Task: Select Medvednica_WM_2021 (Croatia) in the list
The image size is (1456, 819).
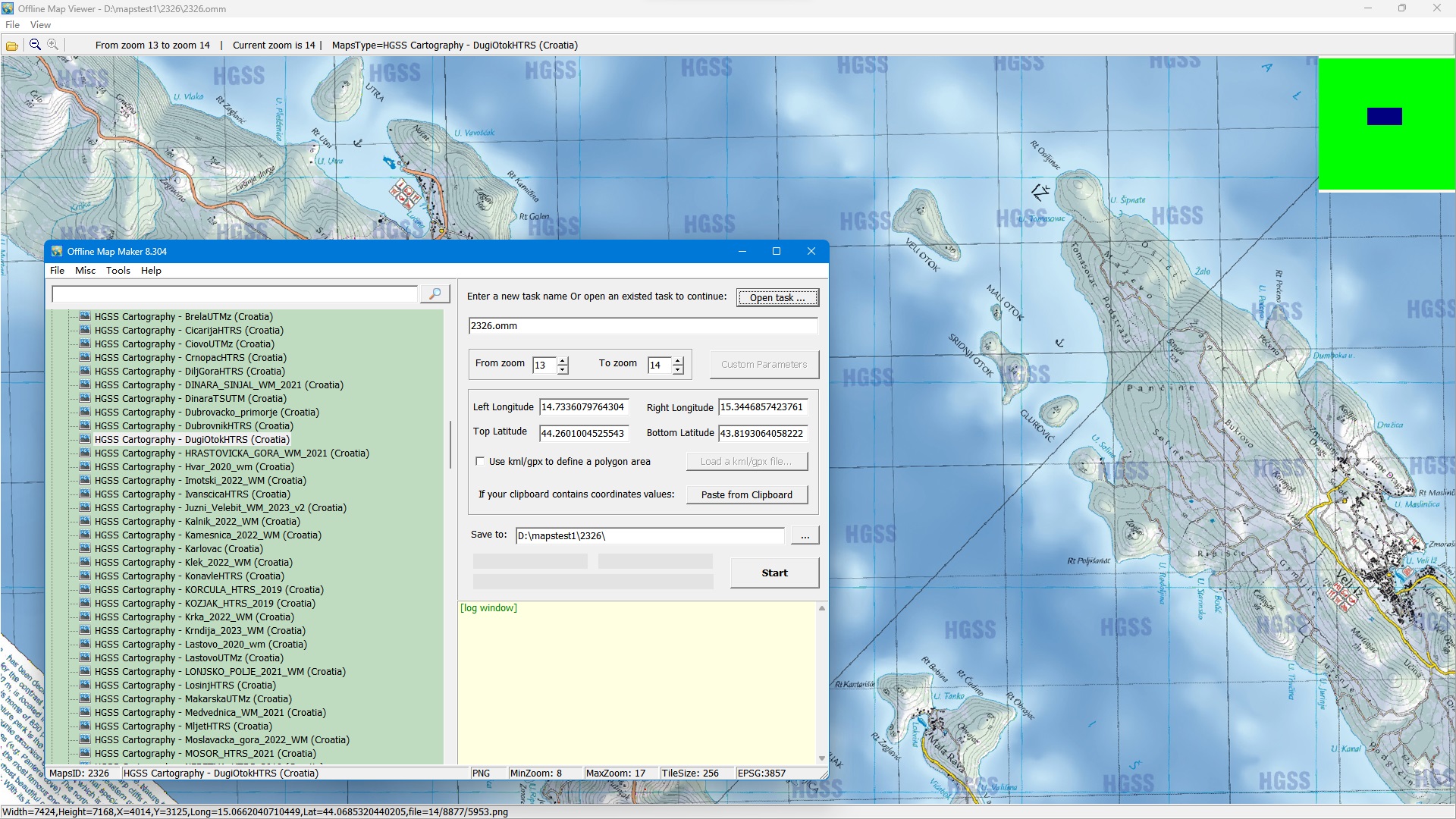Action: (x=210, y=712)
